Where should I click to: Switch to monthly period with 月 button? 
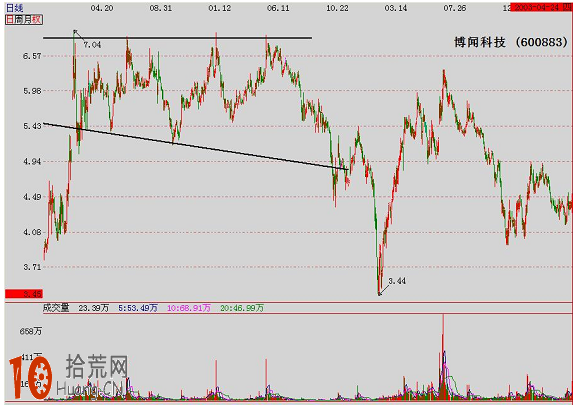(28, 19)
